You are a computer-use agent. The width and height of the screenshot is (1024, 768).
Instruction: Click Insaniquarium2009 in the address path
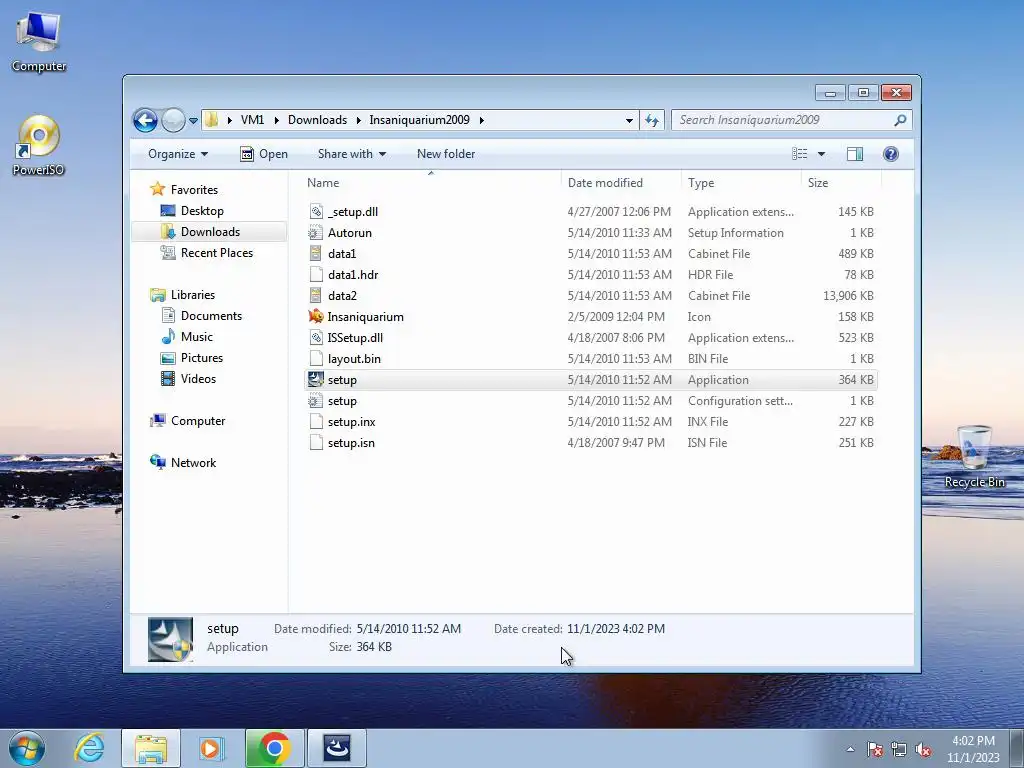click(419, 120)
